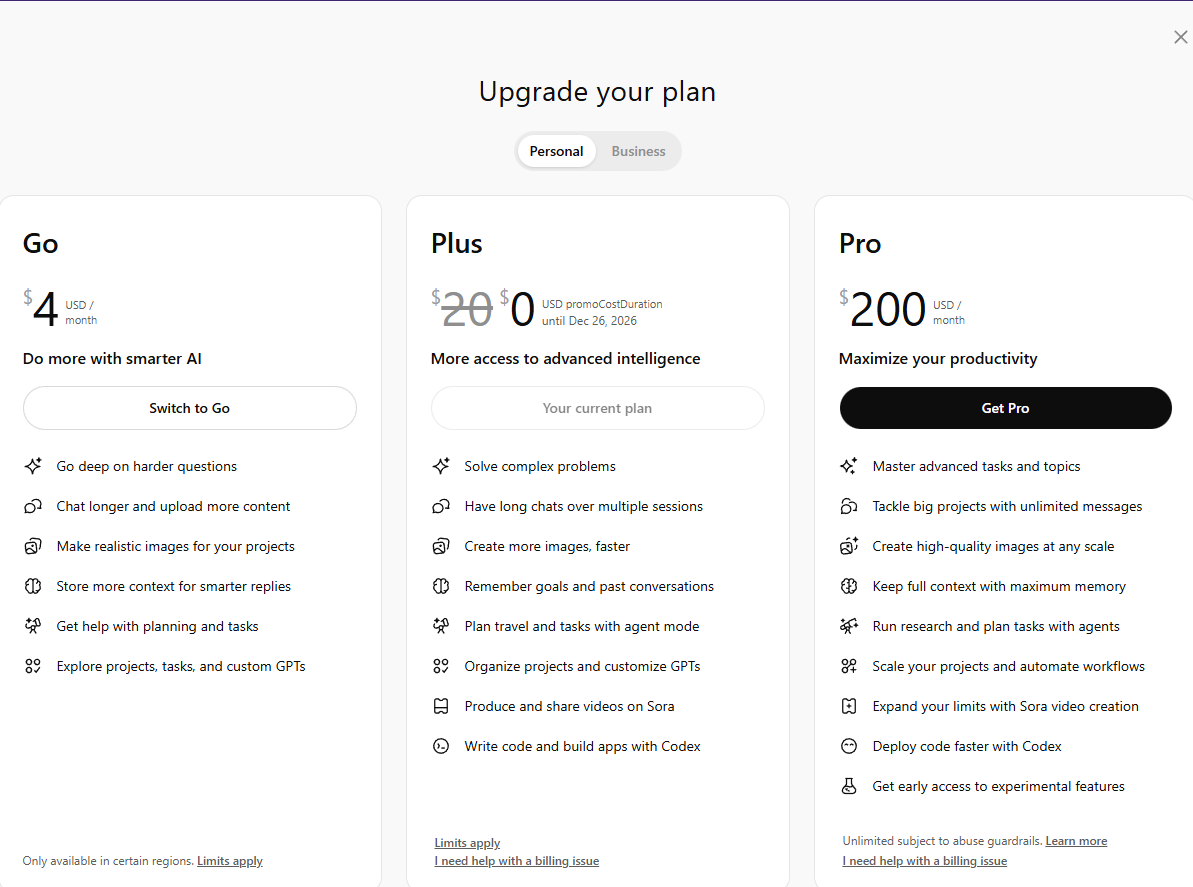The width and height of the screenshot is (1193, 887).
Task: Click chat icon beside 'Chat longer and upload more'
Action: 33,506
